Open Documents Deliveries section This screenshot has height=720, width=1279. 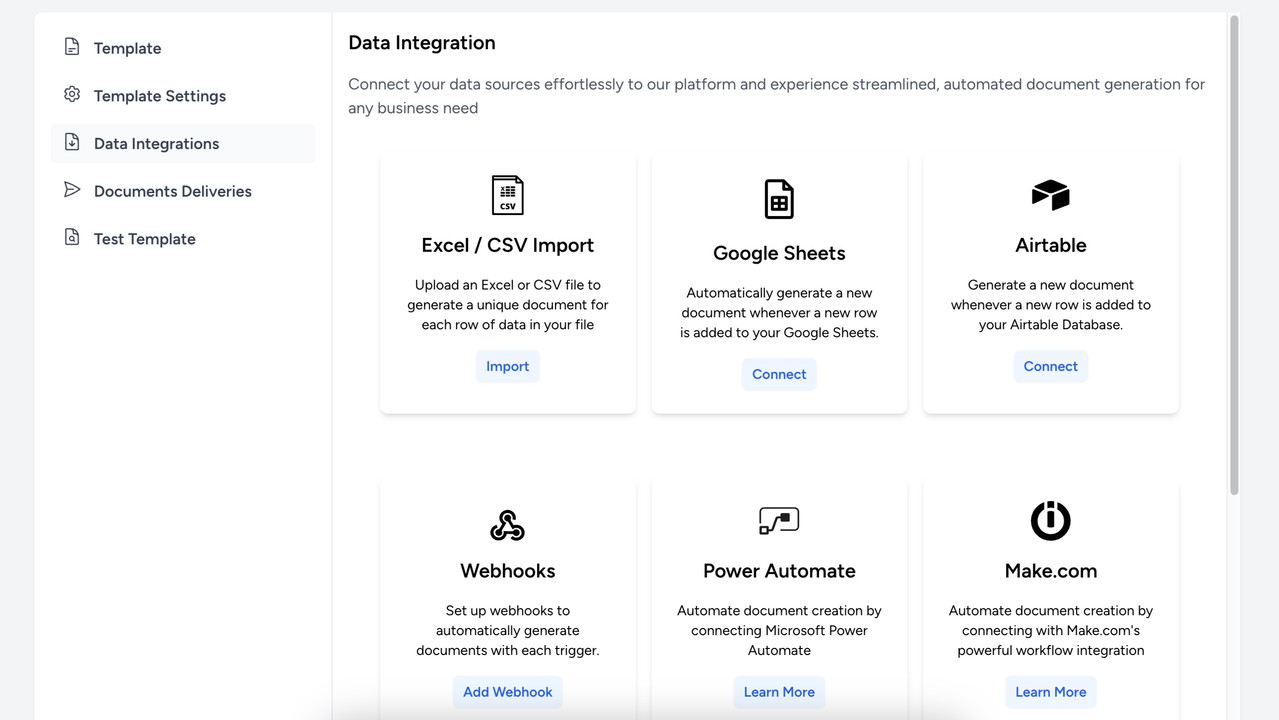click(x=172, y=191)
